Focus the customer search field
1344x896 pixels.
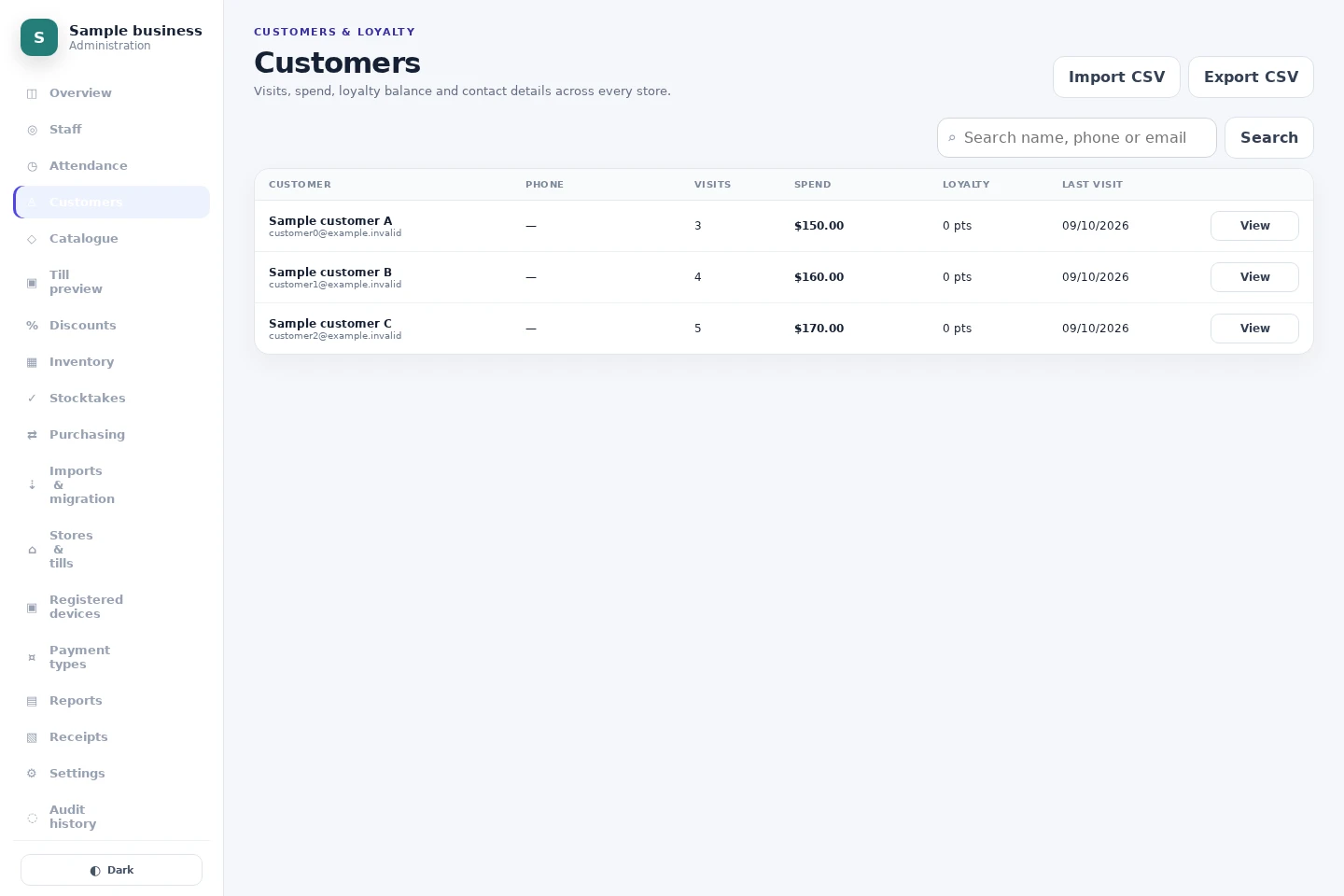1077,138
